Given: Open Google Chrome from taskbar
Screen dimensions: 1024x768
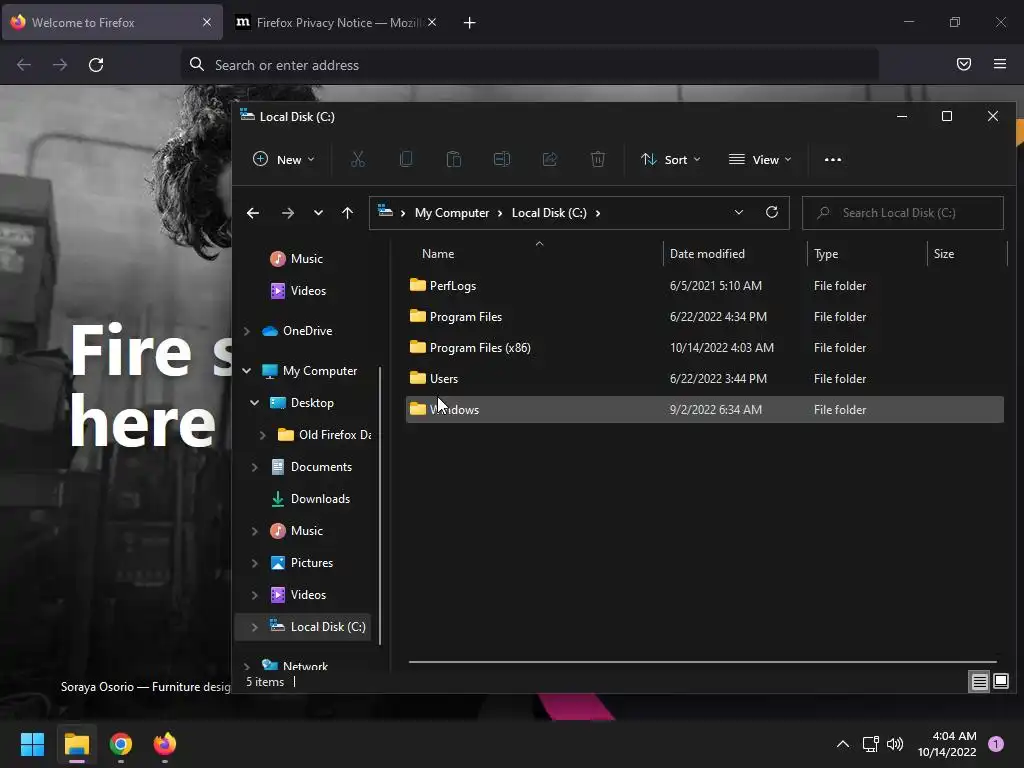Looking at the screenshot, I should (x=121, y=744).
